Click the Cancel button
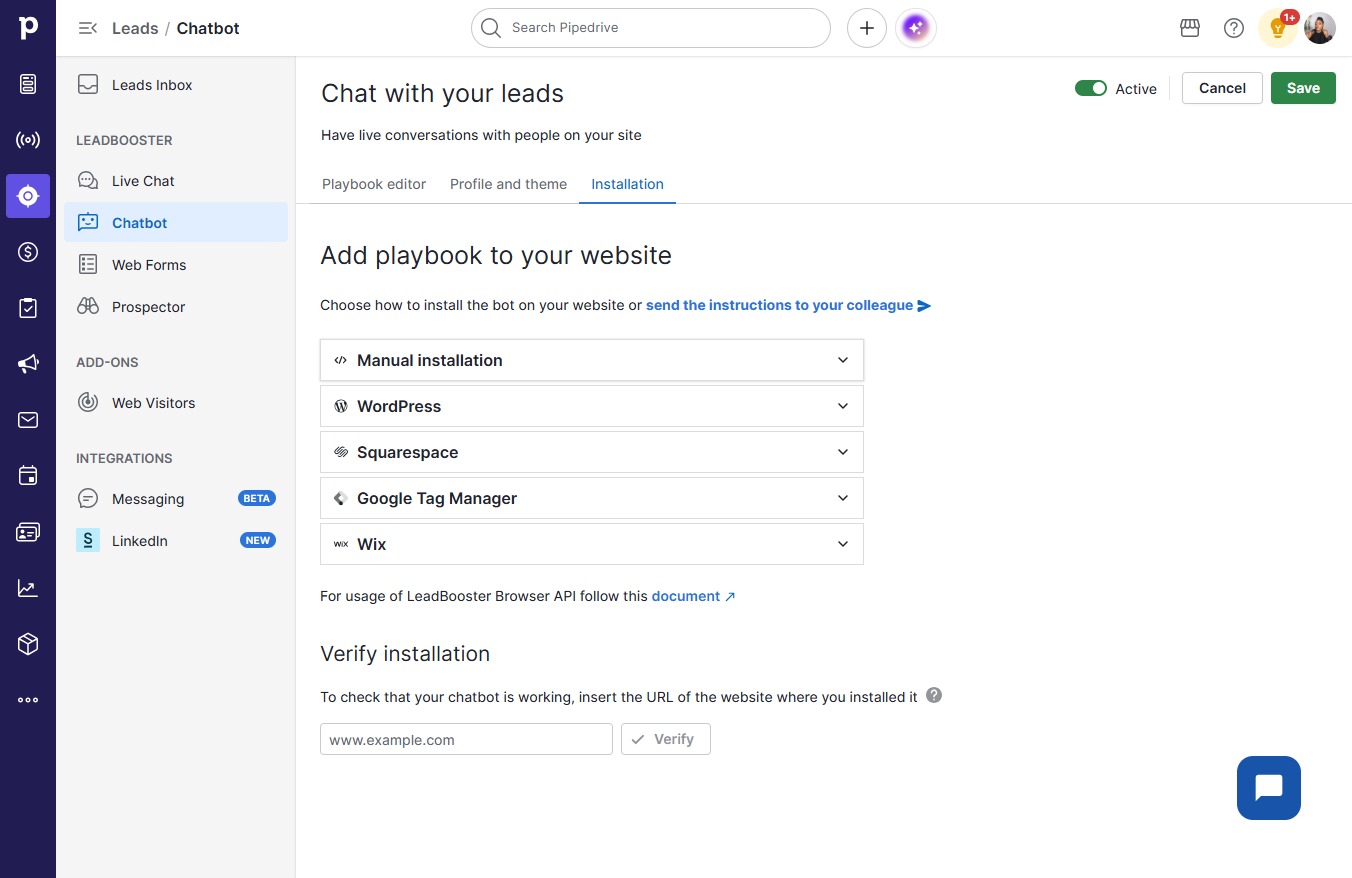Screen dimensions: 1352x878 [1222, 88]
